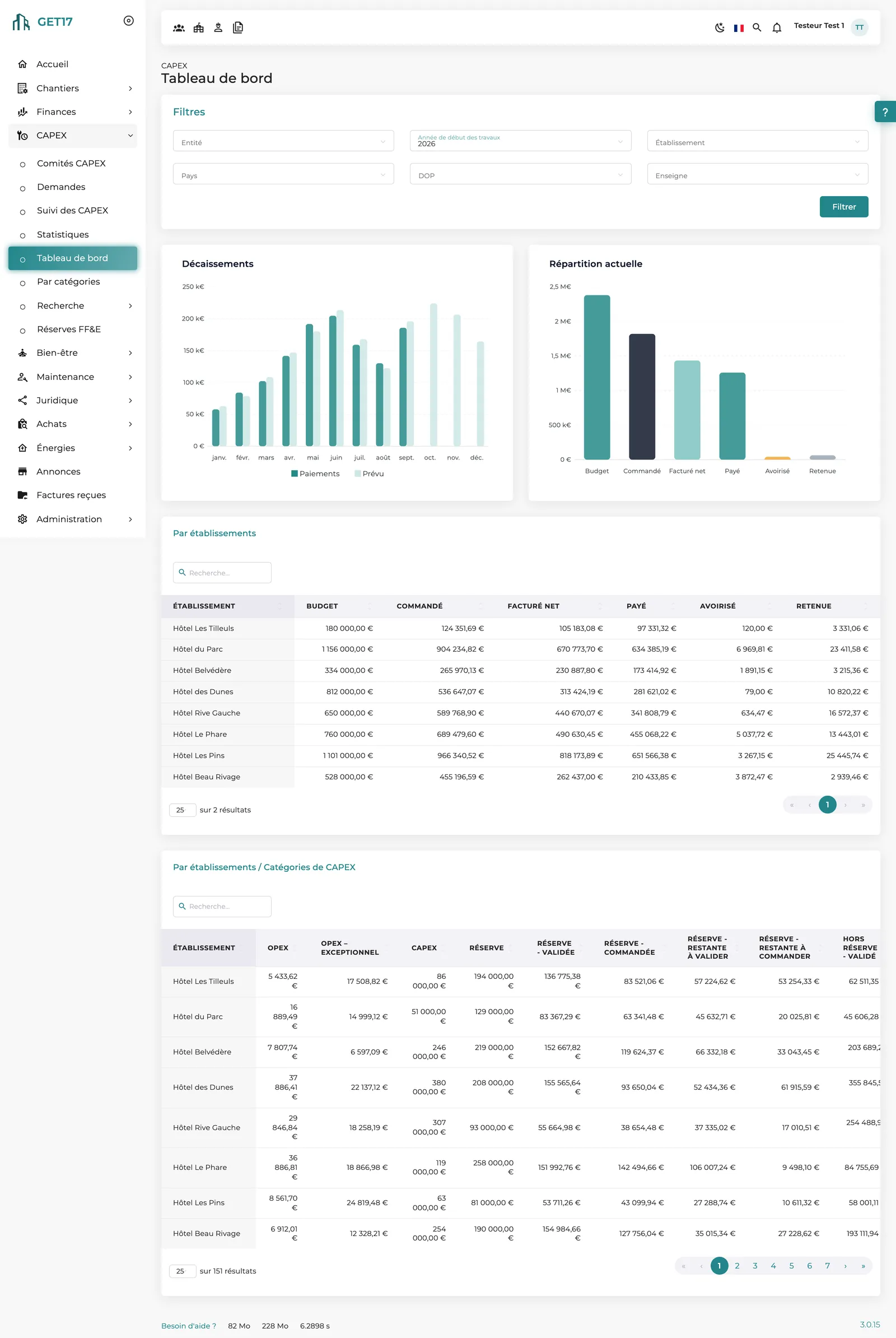Viewport: 896px width, 1338px height.
Task: Open the documents icon in top toolbar
Action: [x=237, y=27]
